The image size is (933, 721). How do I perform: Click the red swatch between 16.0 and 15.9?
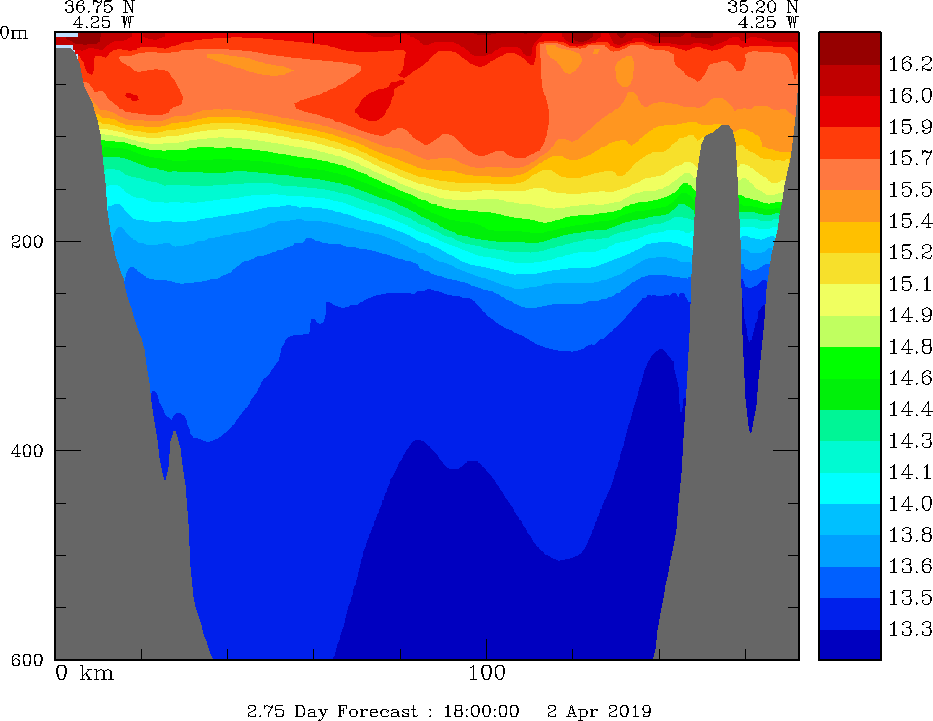[x=849, y=111]
